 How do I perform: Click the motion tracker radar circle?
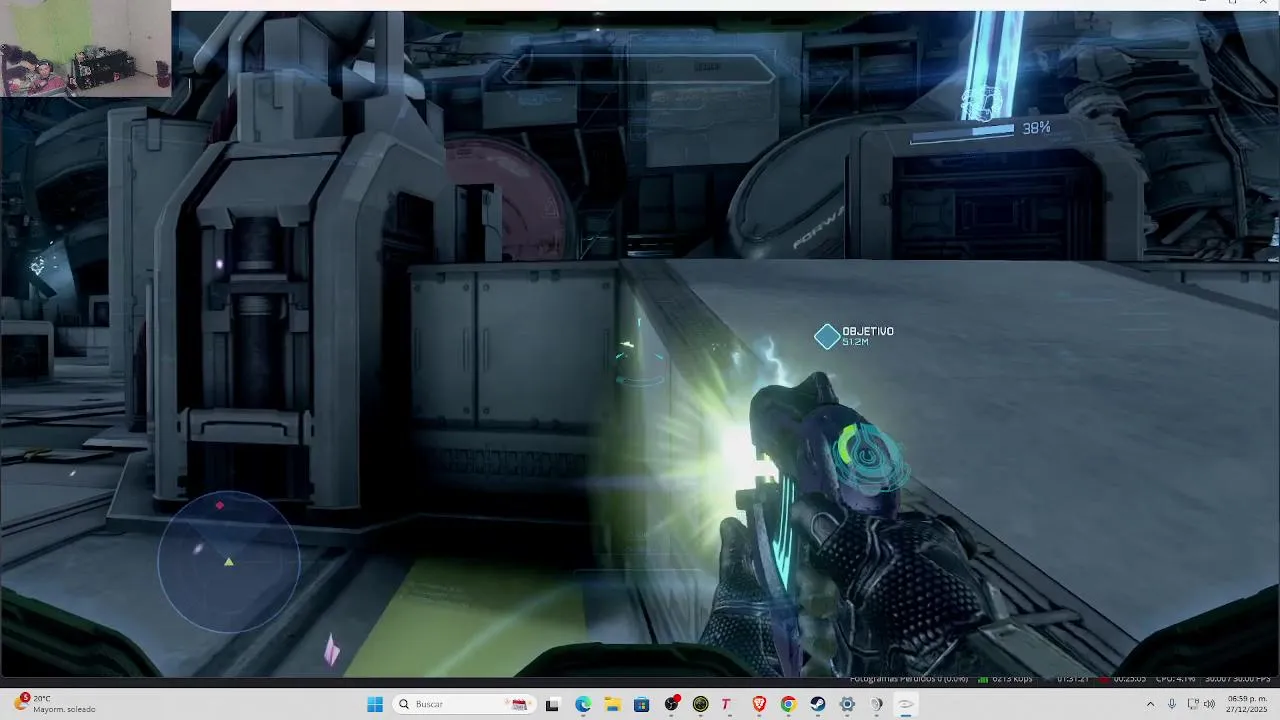229,562
